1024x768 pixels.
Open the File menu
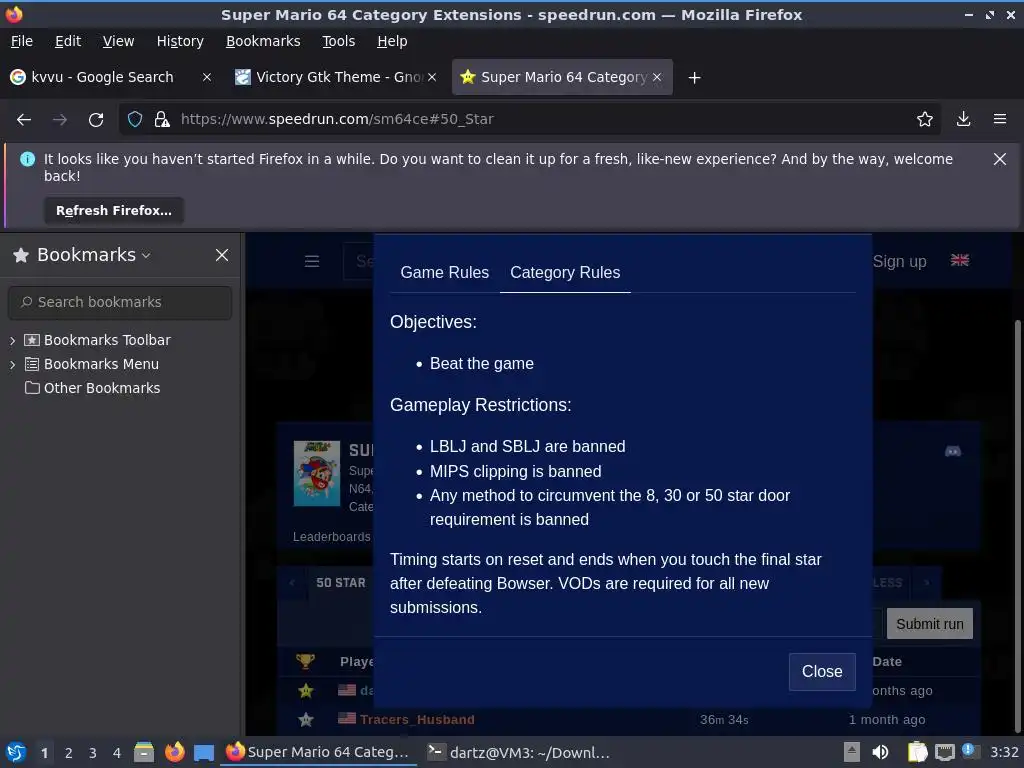22,41
